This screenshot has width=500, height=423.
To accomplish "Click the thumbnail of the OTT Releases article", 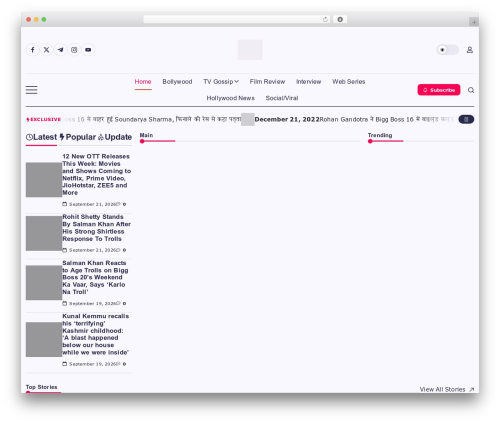I will tap(44, 180).
